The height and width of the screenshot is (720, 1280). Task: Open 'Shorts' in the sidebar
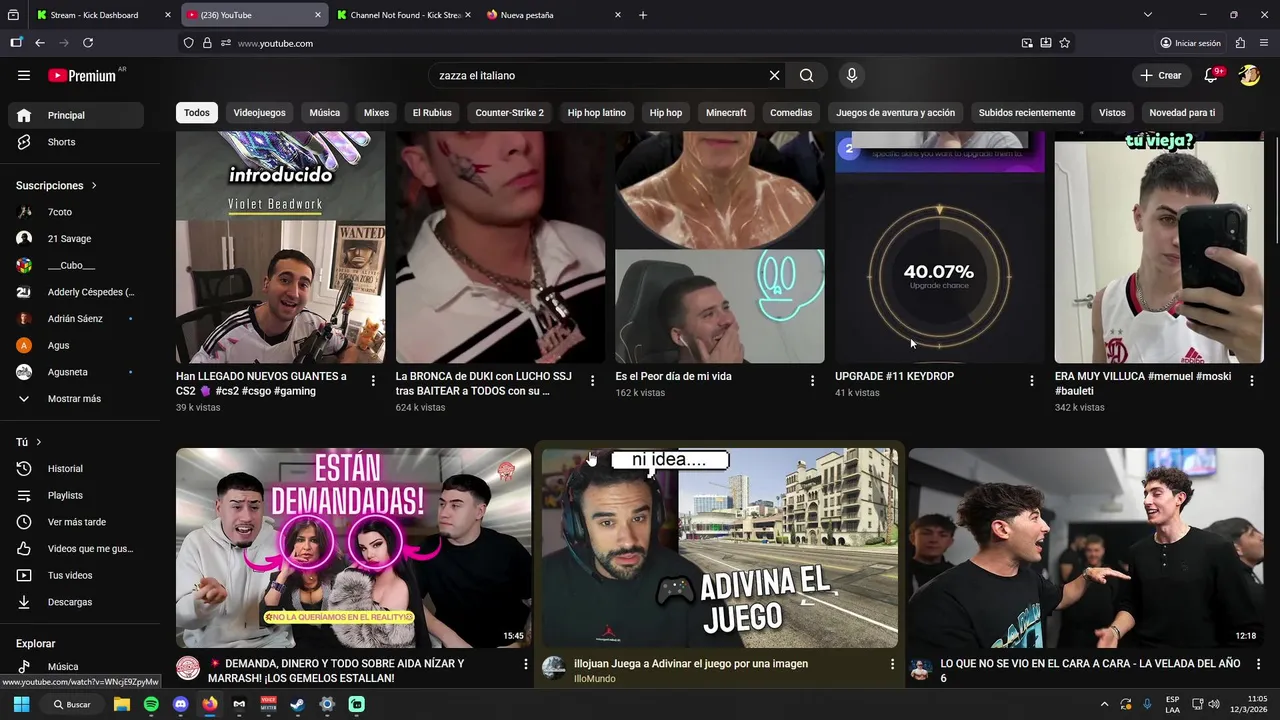(x=76, y=142)
